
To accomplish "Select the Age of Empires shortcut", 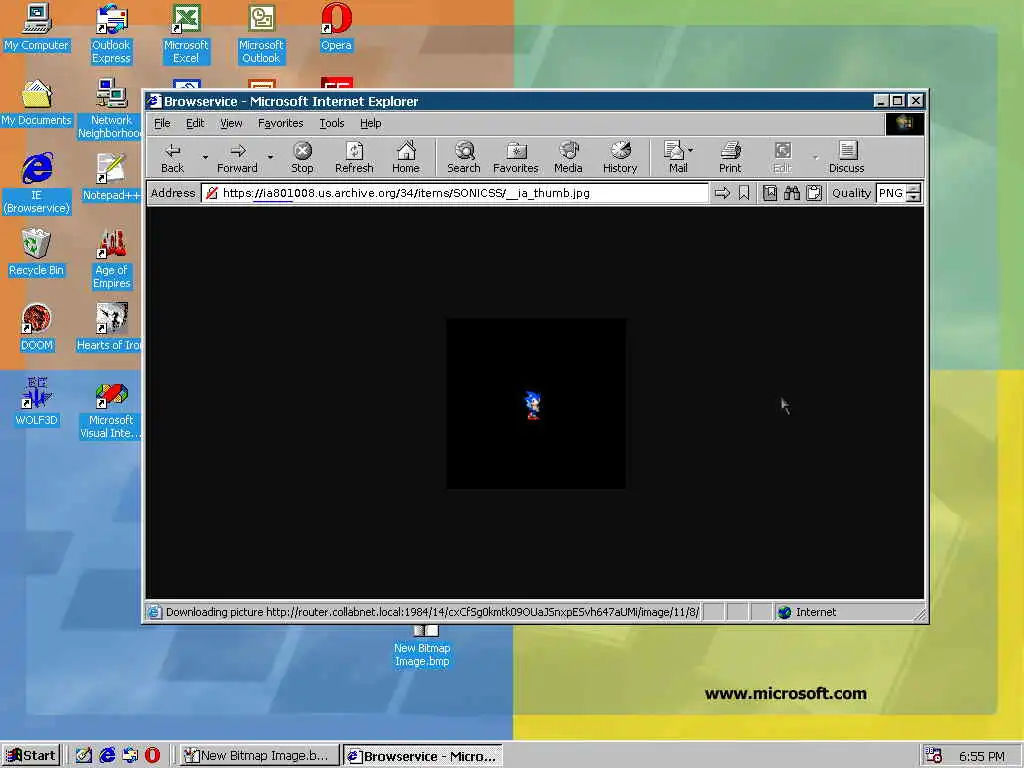I will click(x=111, y=259).
